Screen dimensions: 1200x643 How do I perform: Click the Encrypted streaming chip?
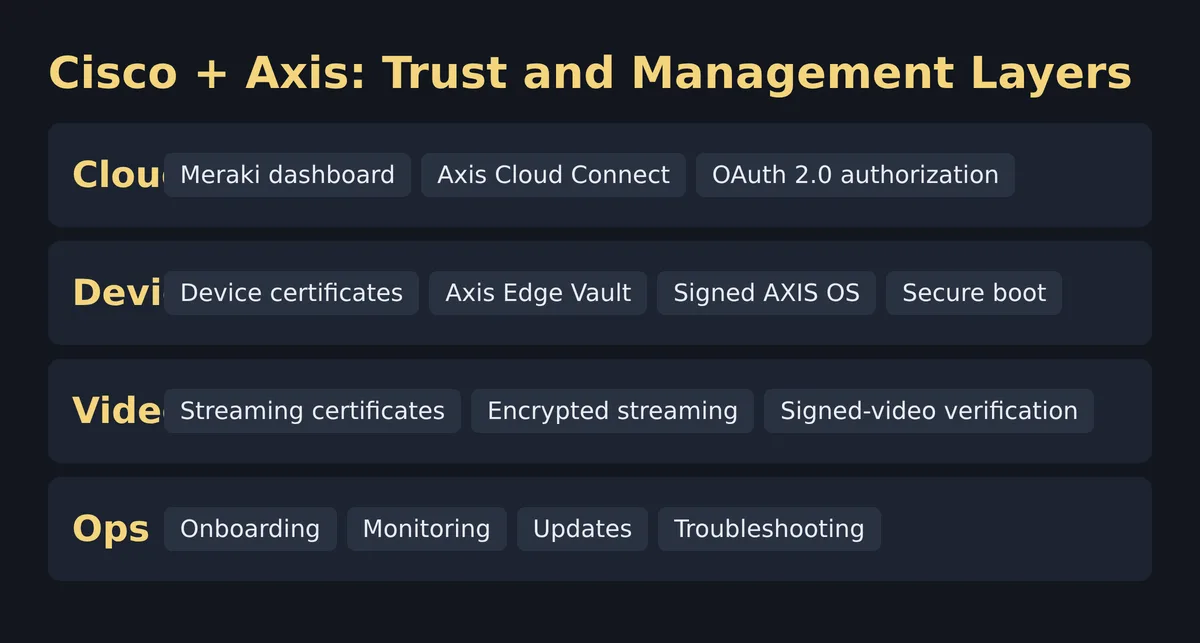(x=612, y=411)
